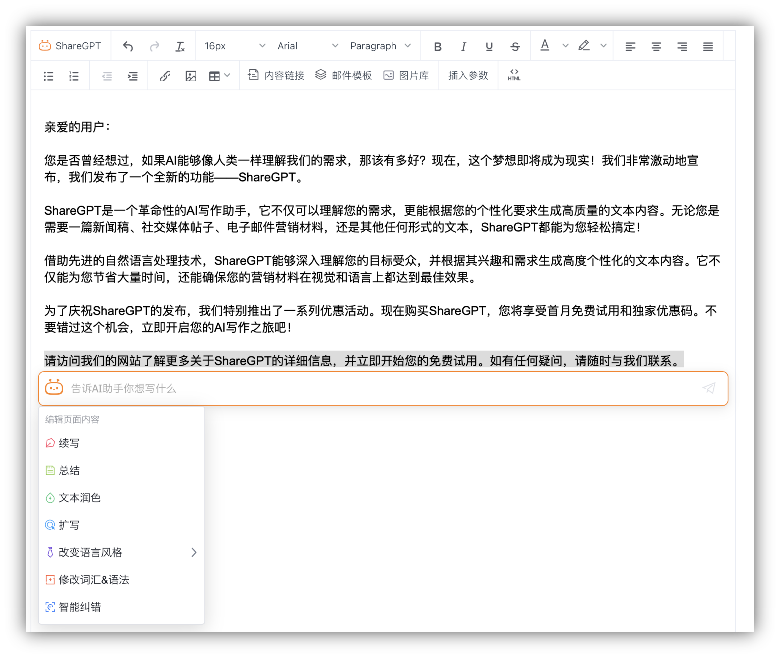
Task: Expand the highlight color picker arrow
Action: pos(603,46)
